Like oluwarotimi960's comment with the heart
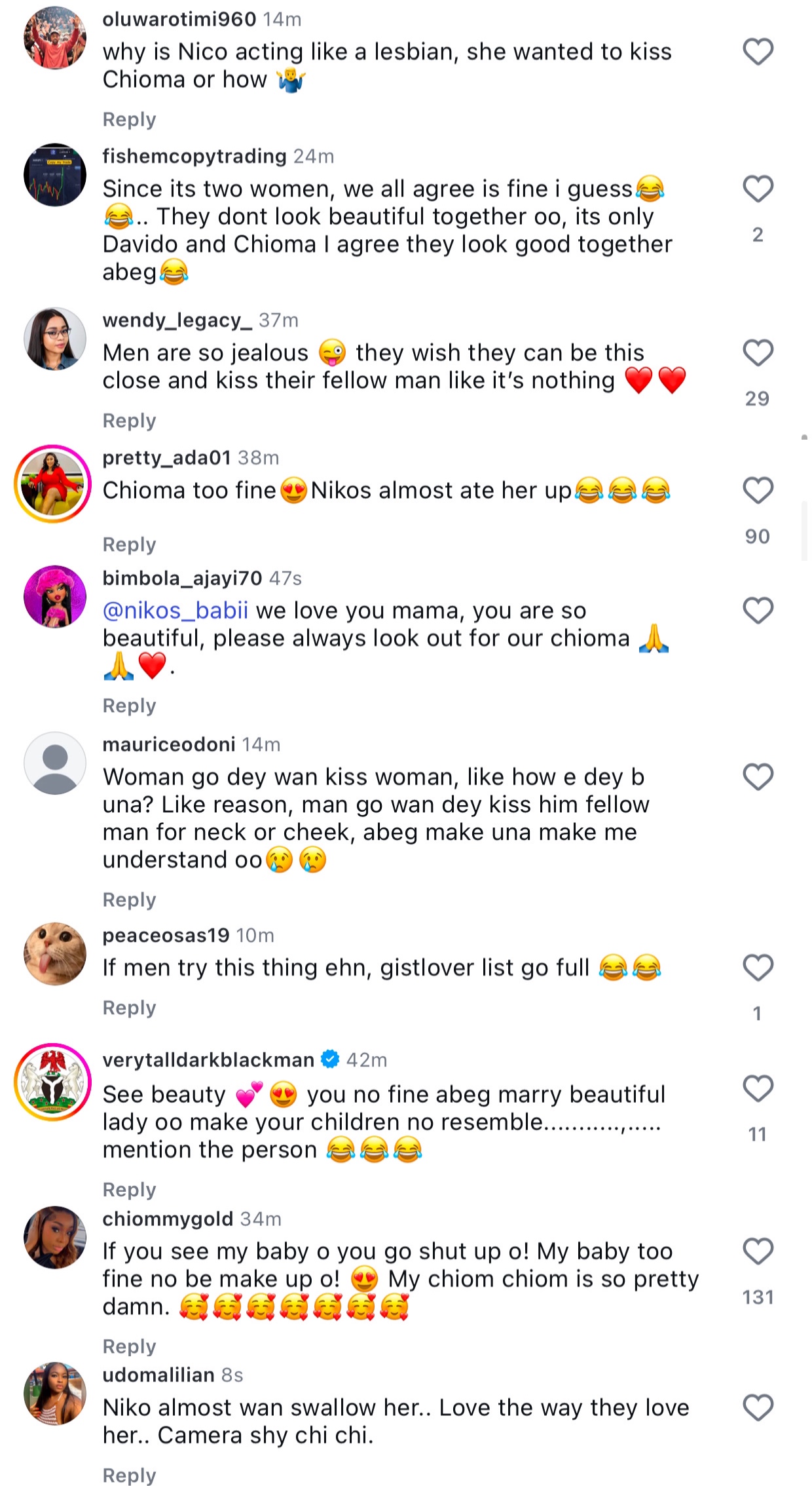The width and height of the screenshot is (812, 1486). pos(758,52)
